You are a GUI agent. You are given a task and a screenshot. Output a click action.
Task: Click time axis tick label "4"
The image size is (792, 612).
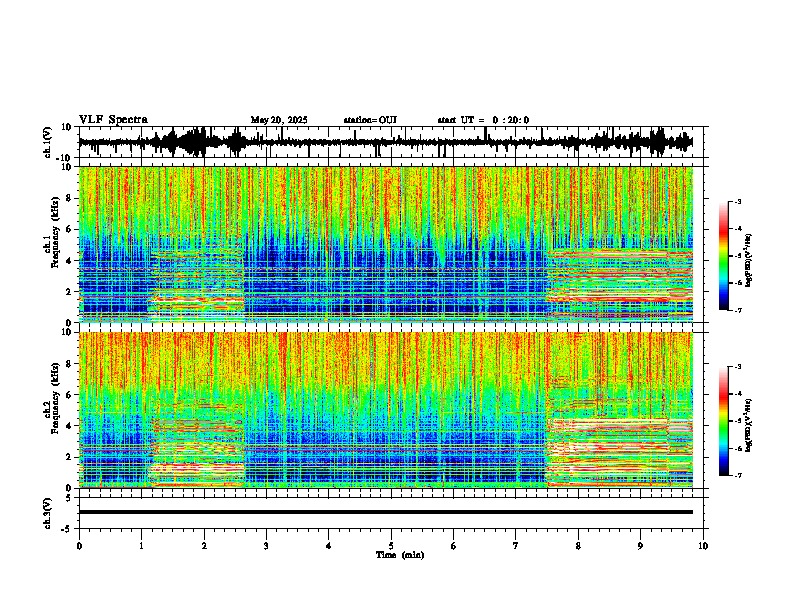coord(329,546)
